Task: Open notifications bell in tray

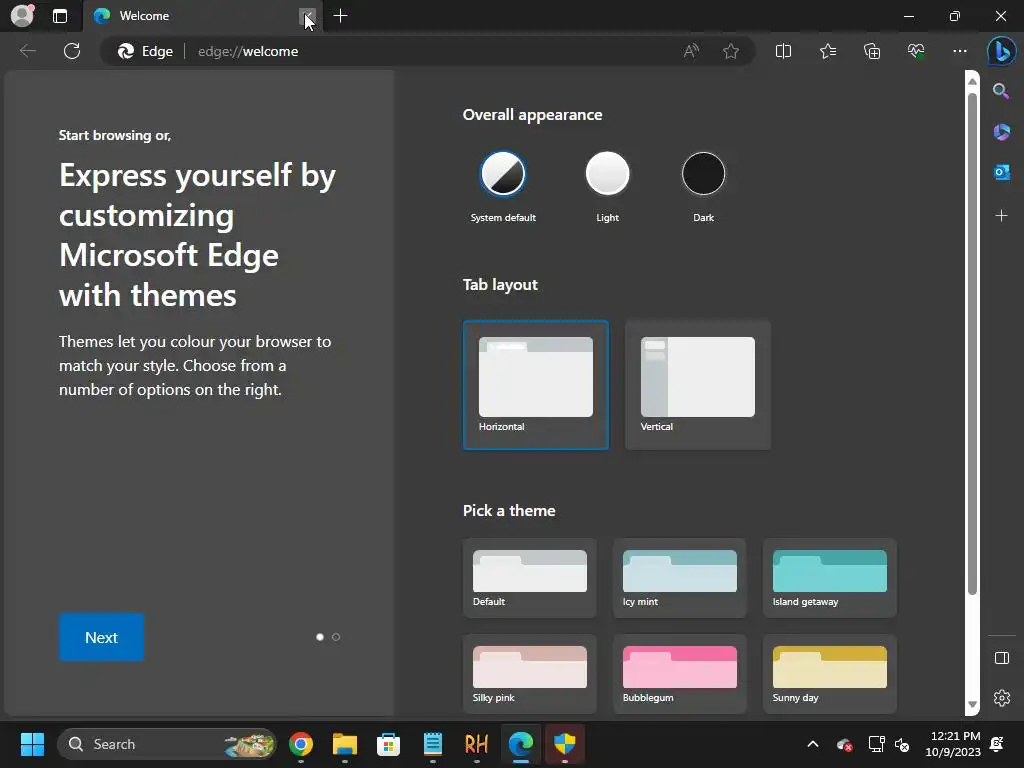Action: coord(997,744)
